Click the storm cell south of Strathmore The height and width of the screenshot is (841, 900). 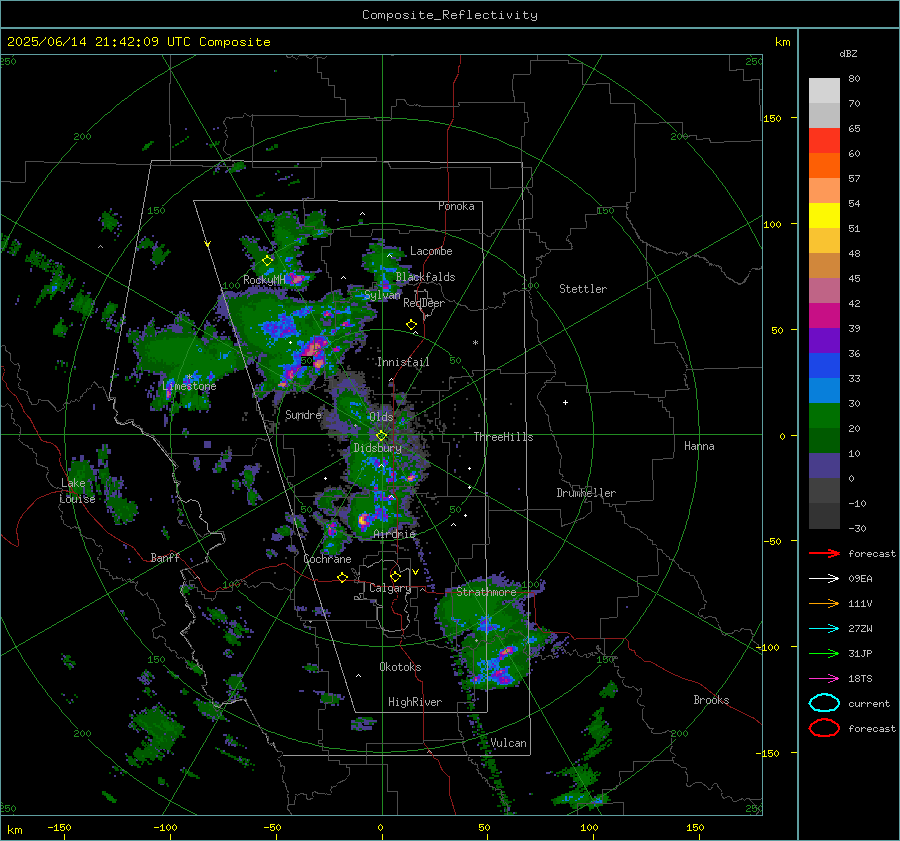point(500,660)
